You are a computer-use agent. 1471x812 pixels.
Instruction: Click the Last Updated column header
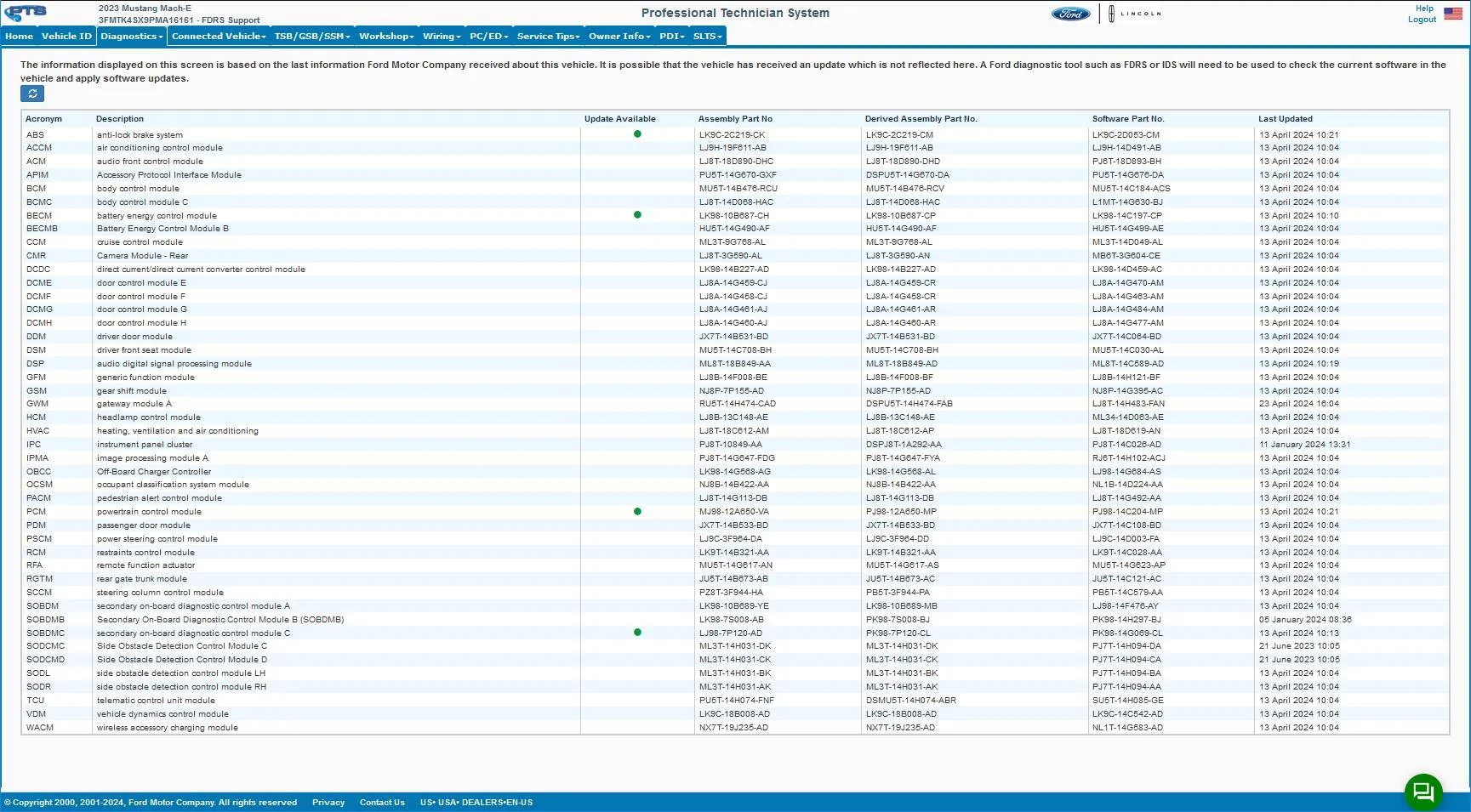(1286, 119)
